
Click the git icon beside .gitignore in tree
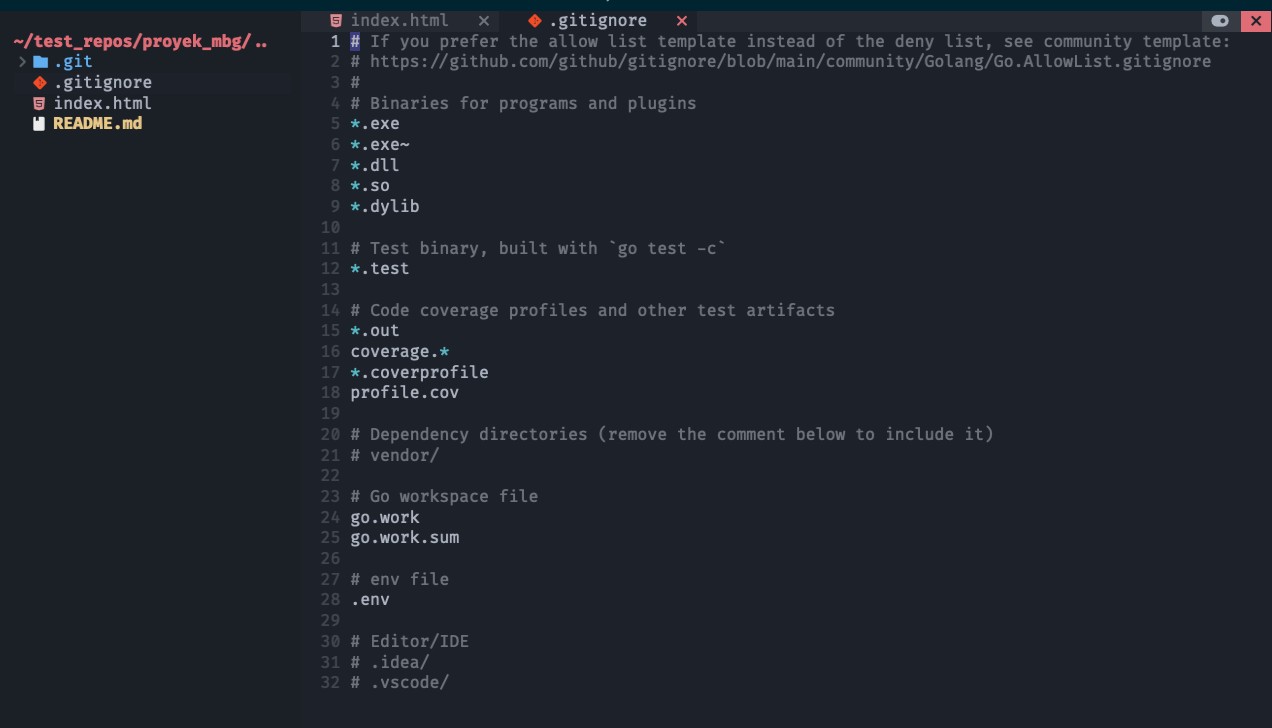coord(40,83)
